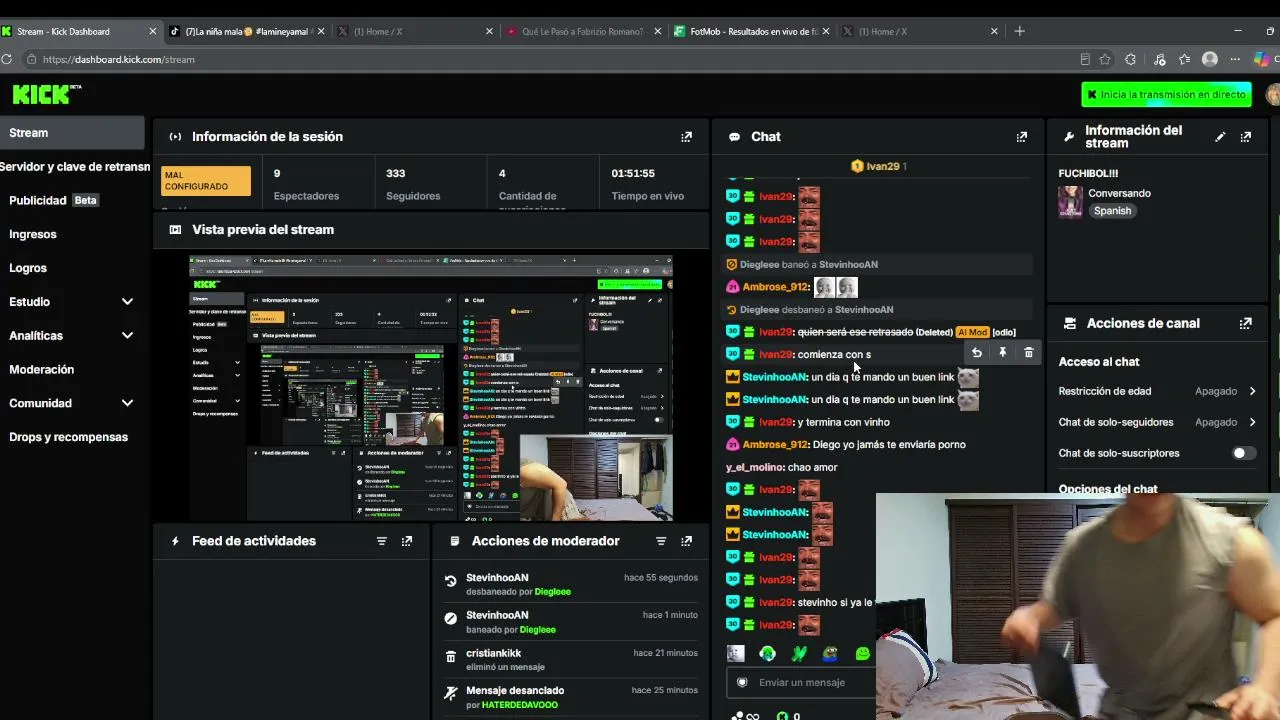Click the 'cristiankikk' moderator action row
Screen dimensions: 1280x720
[x=571, y=659]
